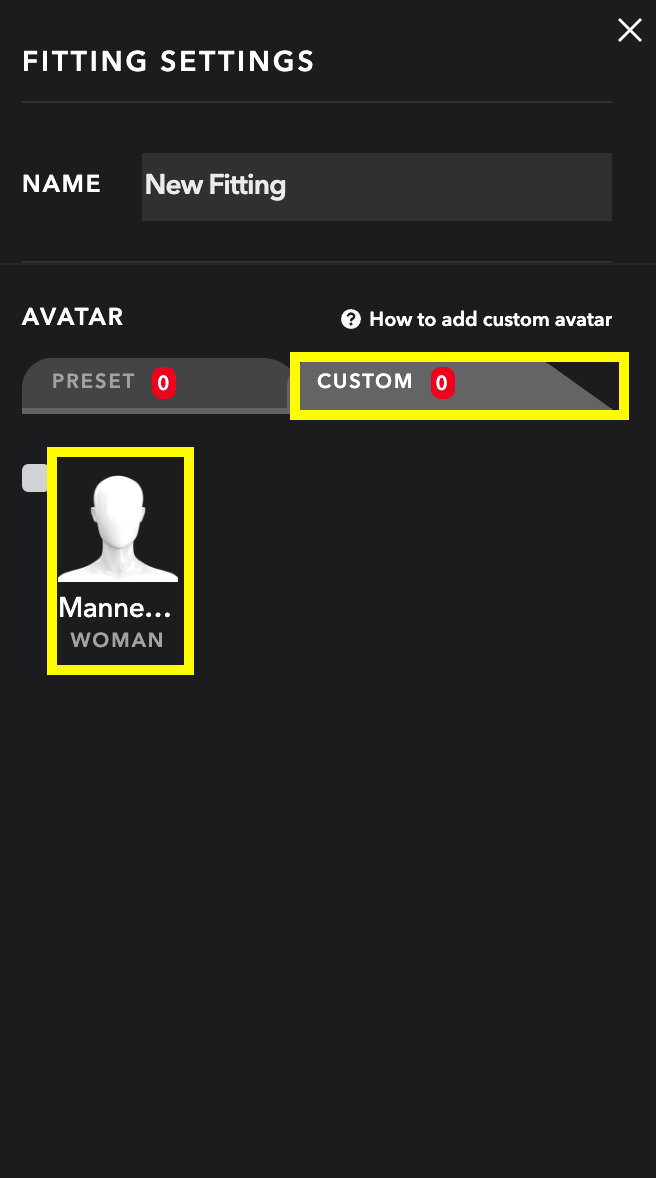
Task: Click the NAME field to rename the fitting
Action: (376, 186)
